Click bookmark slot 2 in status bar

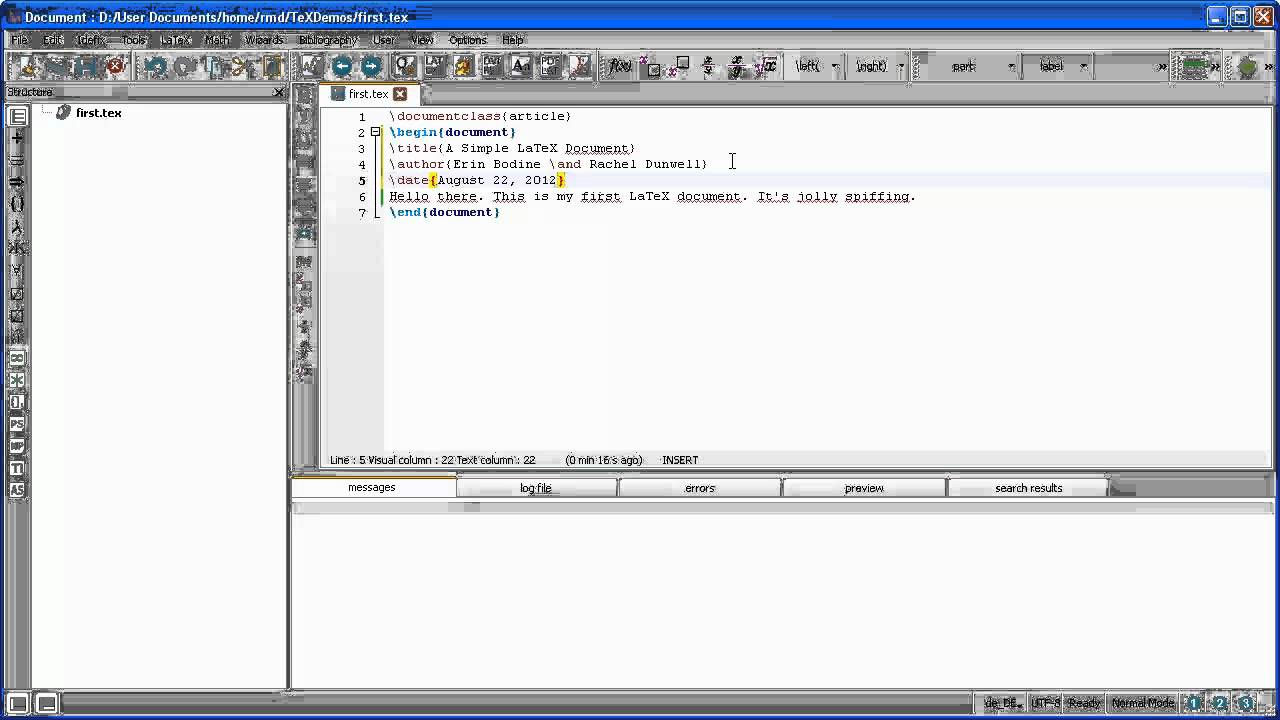click(1220, 703)
